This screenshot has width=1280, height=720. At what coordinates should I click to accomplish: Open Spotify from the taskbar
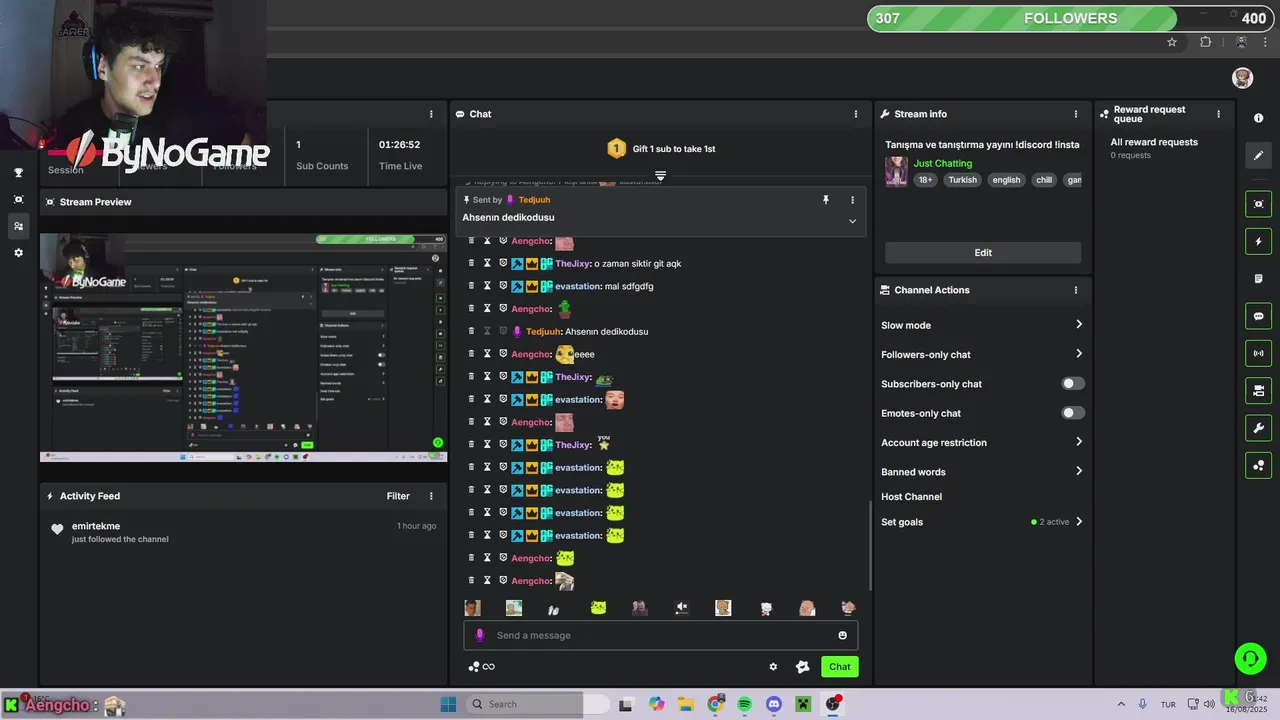(745, 704)
